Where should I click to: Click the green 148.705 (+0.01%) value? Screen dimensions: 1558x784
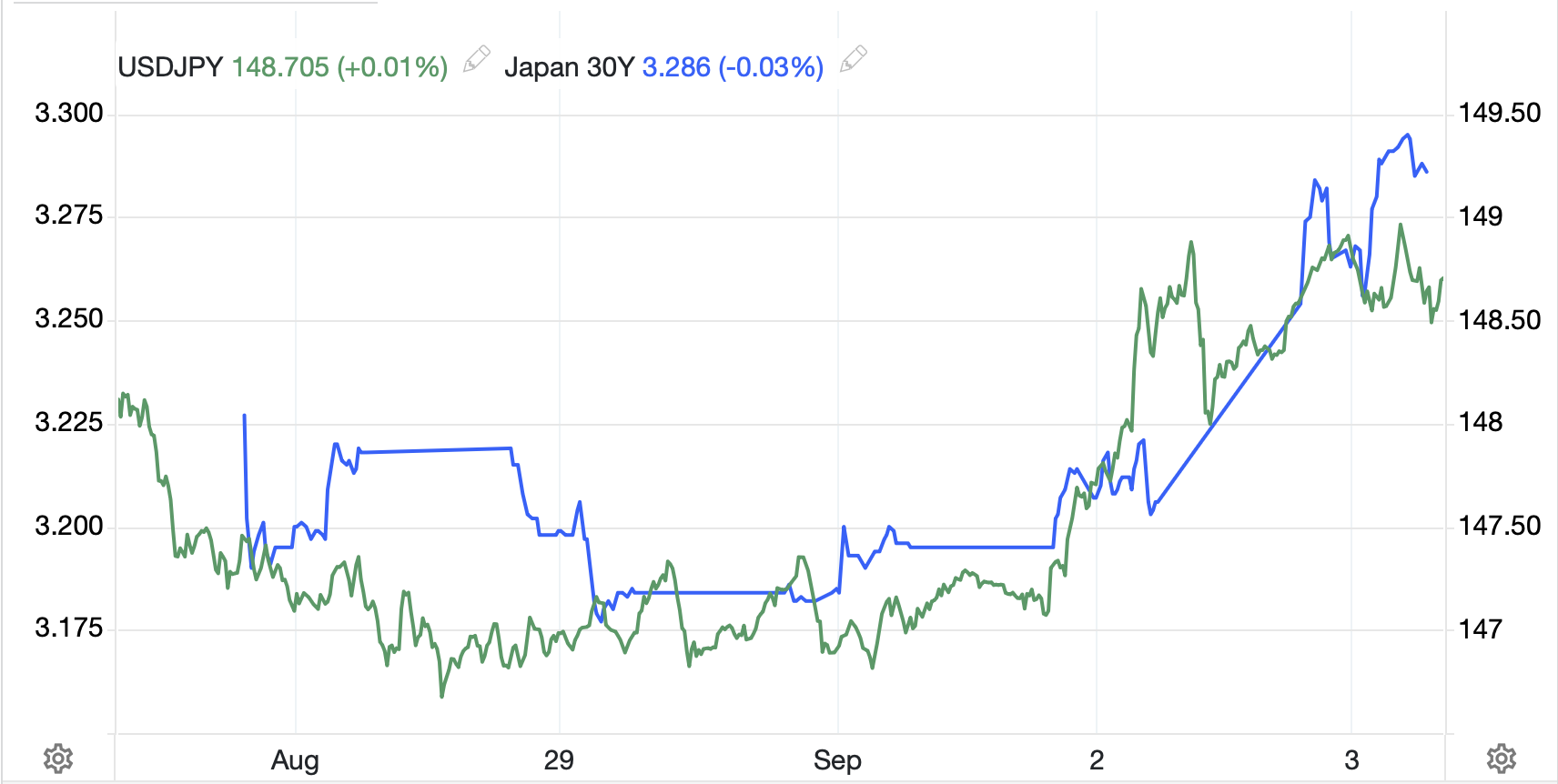339,67
